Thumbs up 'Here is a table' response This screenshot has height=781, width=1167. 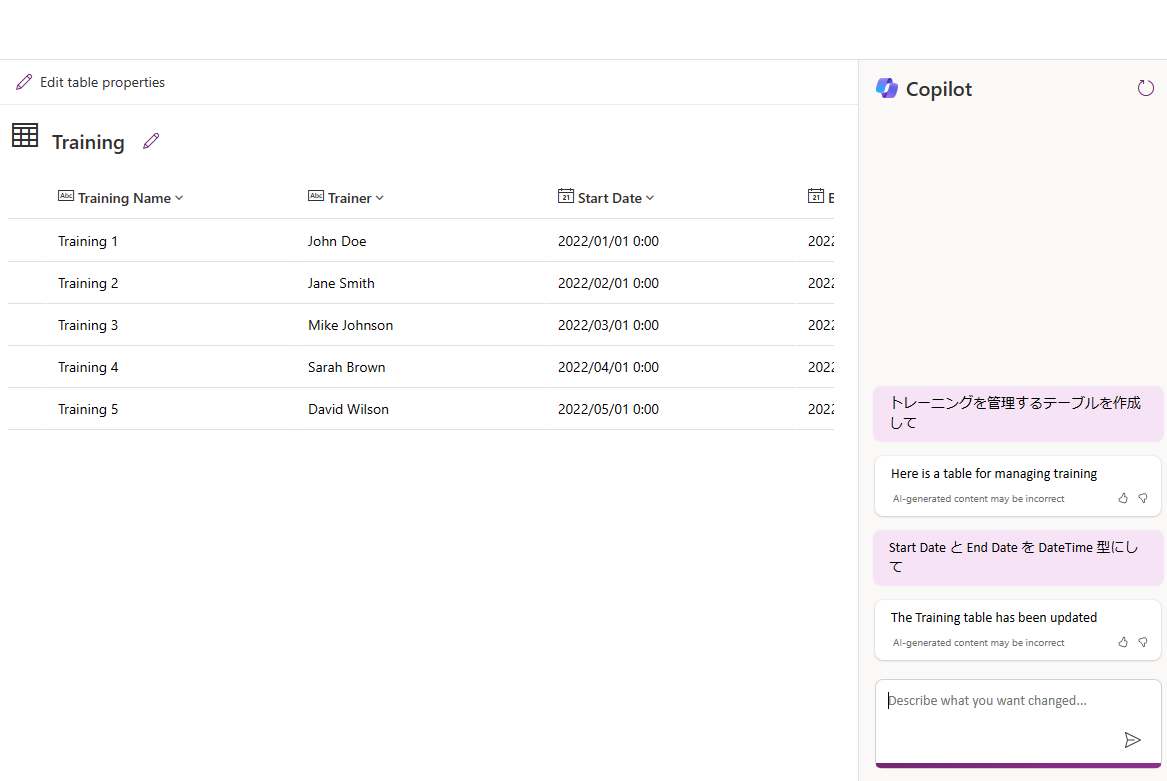pos(1123,498)
